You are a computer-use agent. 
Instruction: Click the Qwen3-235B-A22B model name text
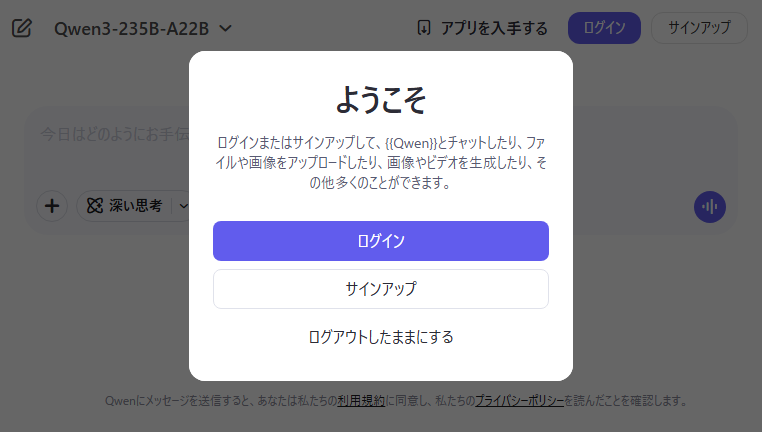point(131,29)
